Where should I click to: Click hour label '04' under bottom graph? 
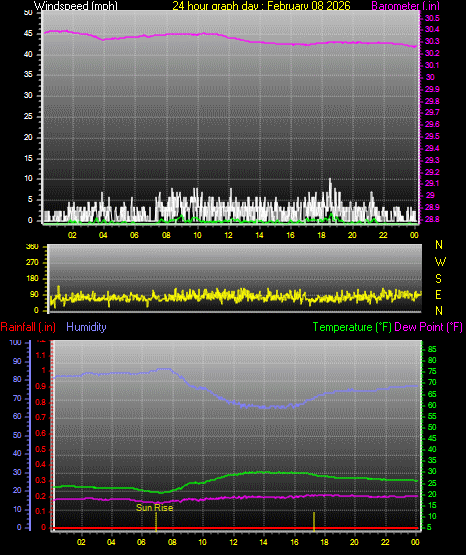(111, 542)
